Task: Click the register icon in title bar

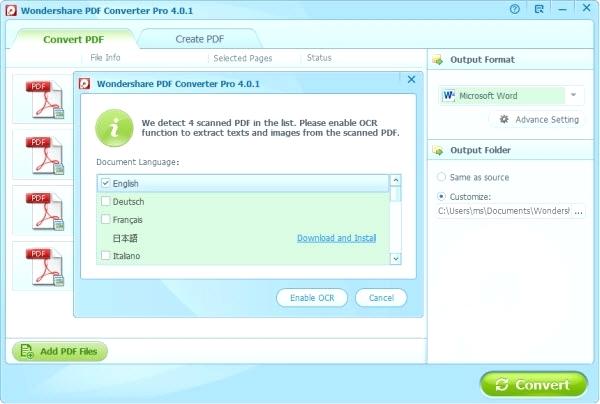Action: (x=539, y=9)
